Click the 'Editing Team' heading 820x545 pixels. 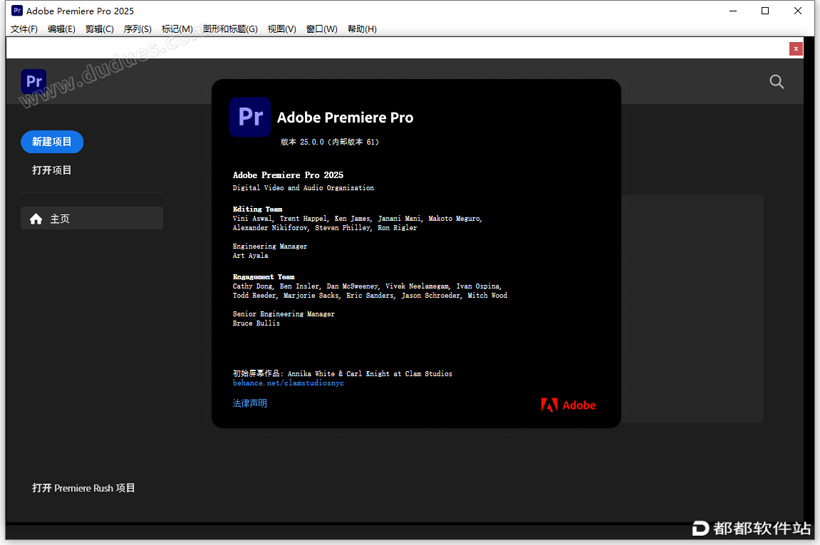click(257, 209)
